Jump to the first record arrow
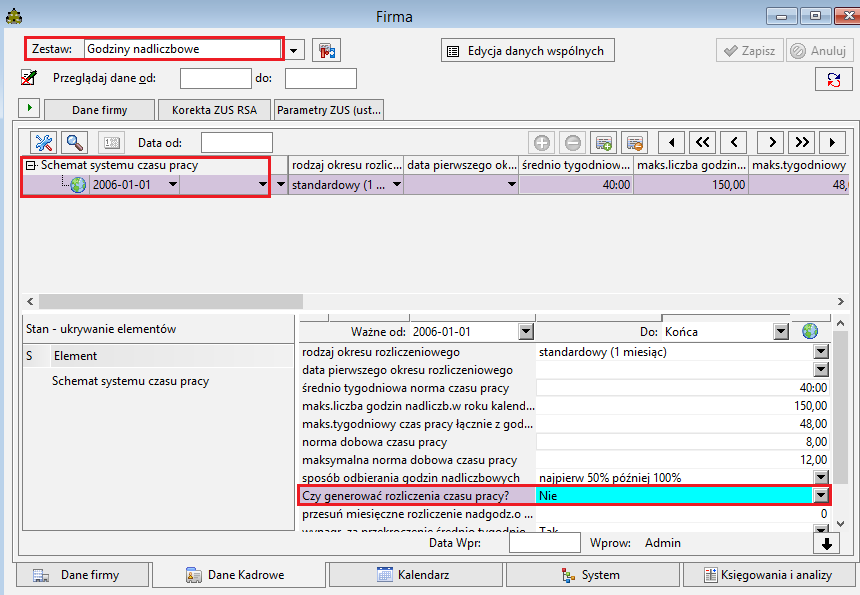This screenshot has width=860, height=595. coord(671,143)
